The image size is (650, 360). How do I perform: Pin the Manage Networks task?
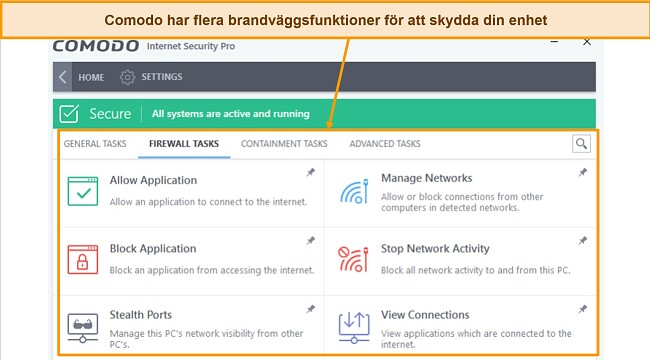[x=582, y=172]
